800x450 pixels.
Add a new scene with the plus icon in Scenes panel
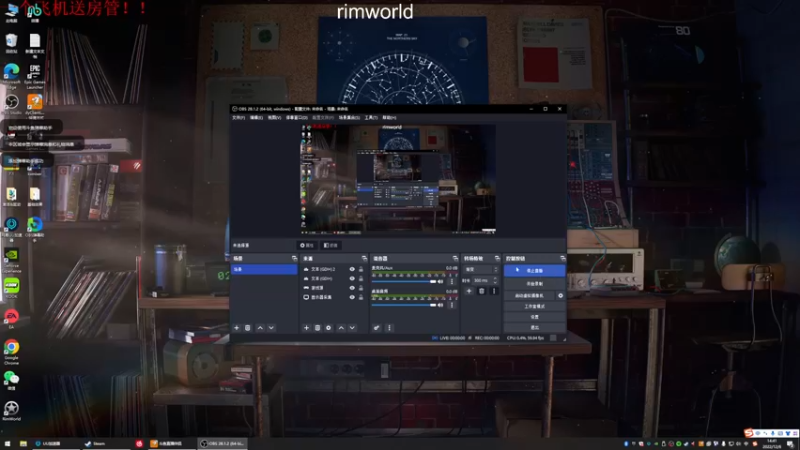(x=236, y=328)
